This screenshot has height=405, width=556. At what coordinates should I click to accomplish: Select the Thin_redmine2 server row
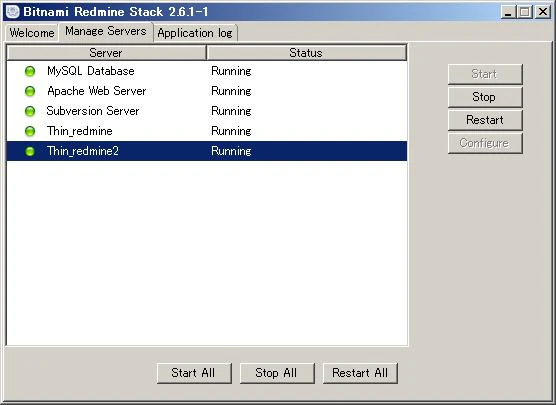point(207,151)
